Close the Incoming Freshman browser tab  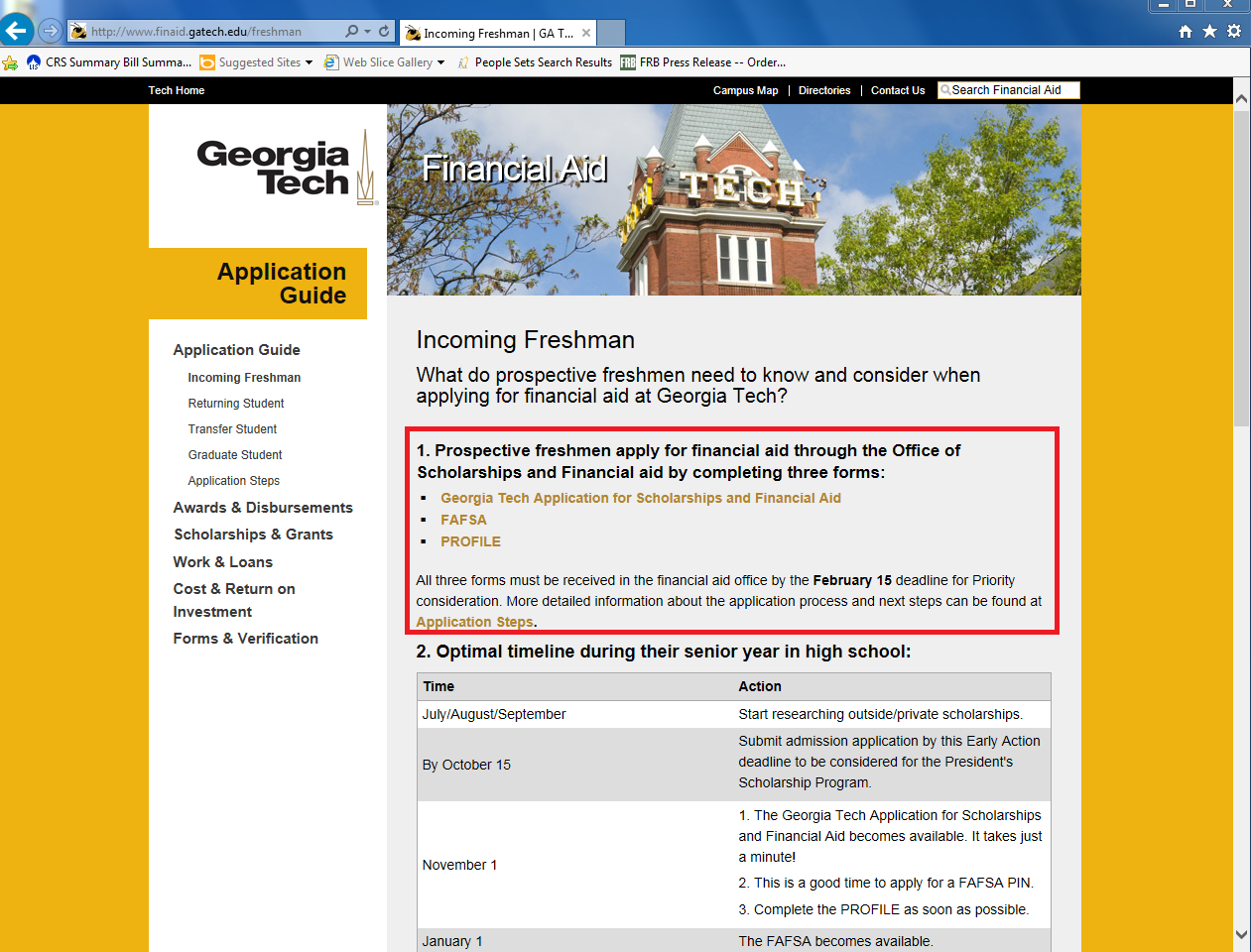tap(586, 33)
